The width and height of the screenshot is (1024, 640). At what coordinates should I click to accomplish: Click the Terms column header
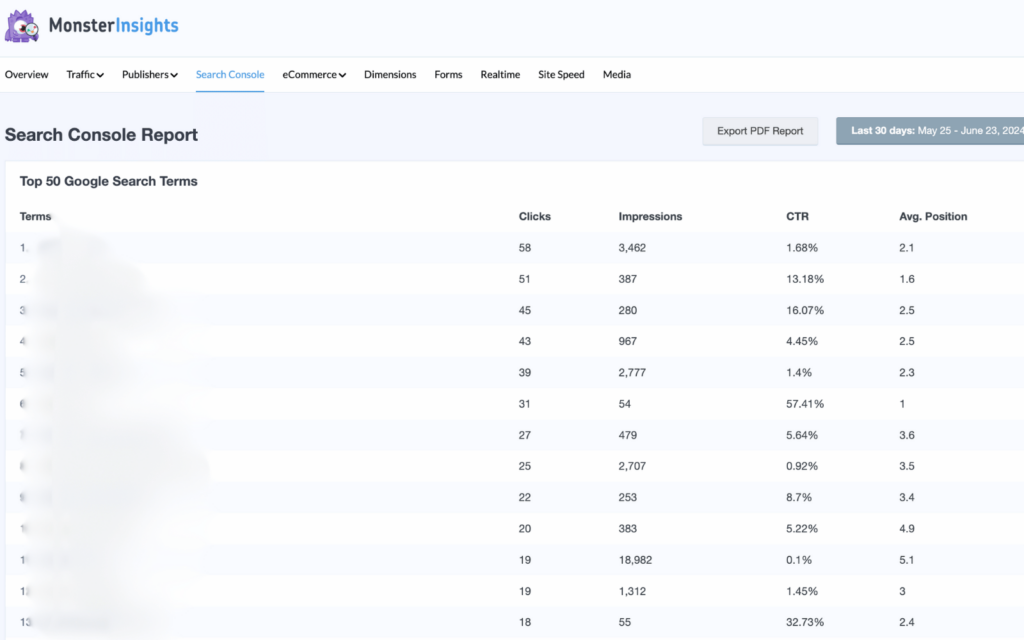pos(35,216)
